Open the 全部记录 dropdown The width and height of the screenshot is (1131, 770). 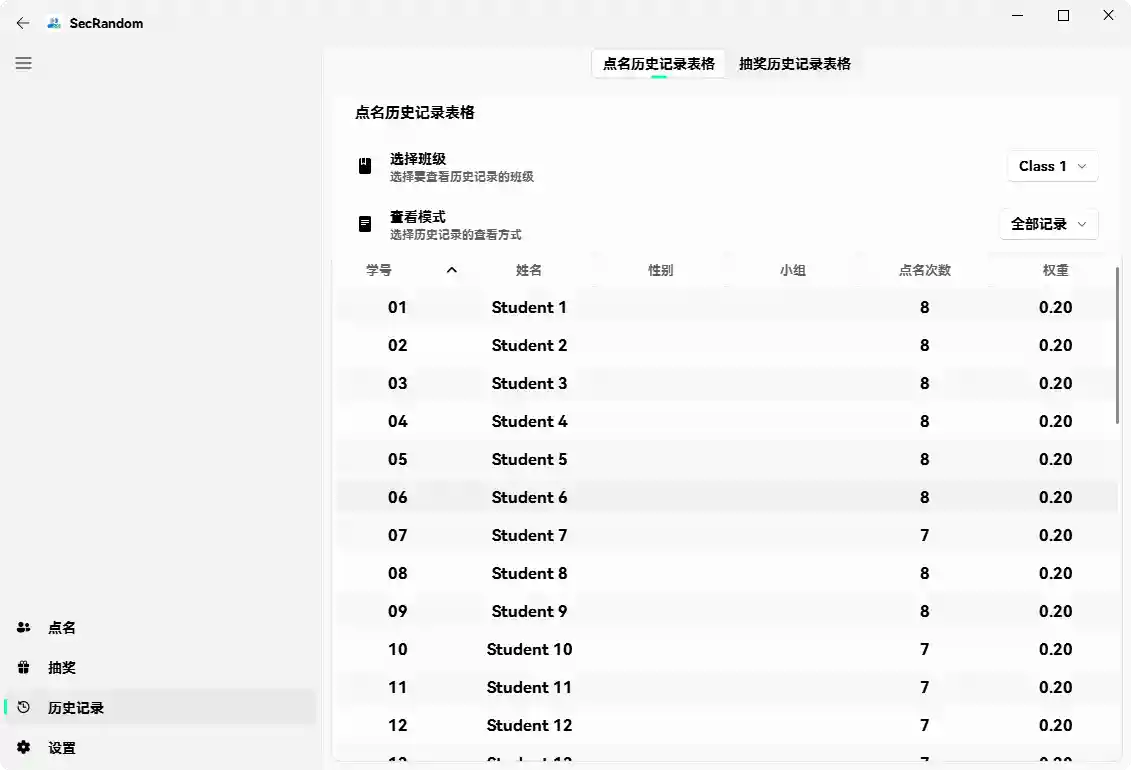point(1048,224)
